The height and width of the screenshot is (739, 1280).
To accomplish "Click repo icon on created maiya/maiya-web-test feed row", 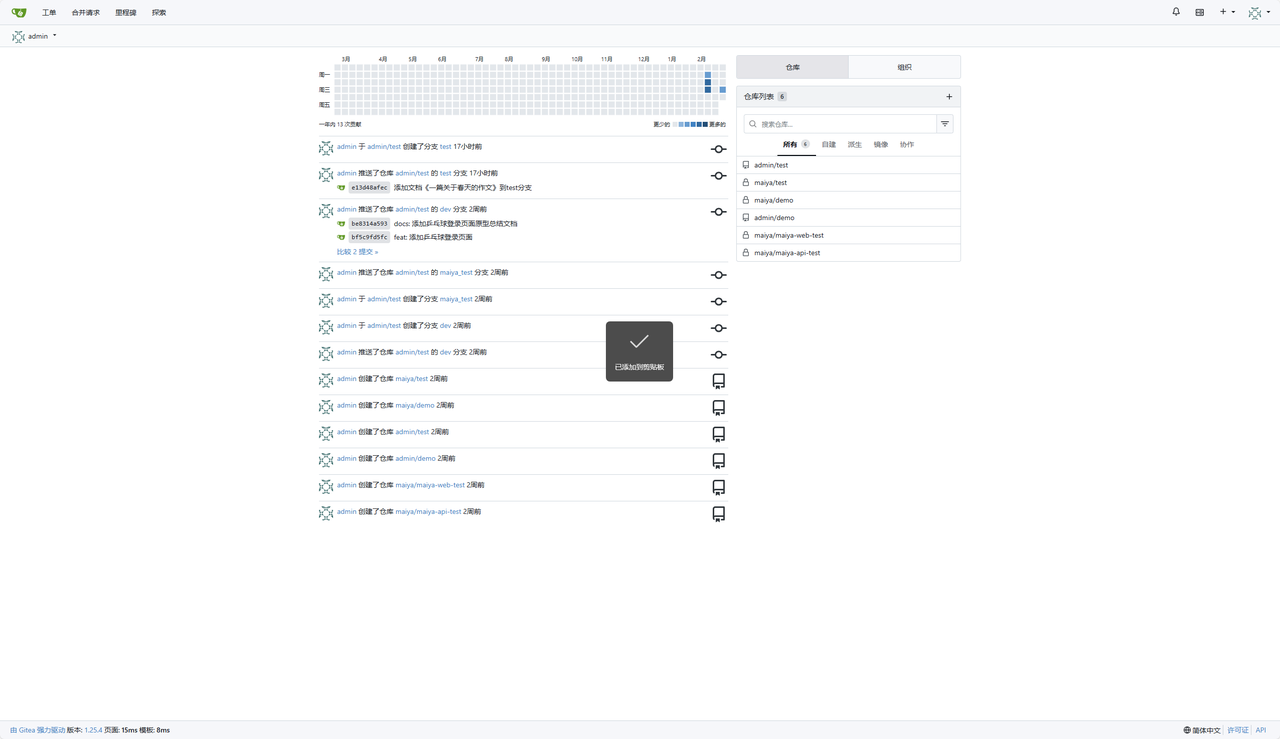I will pyautogui.click(x=718, y=487).
